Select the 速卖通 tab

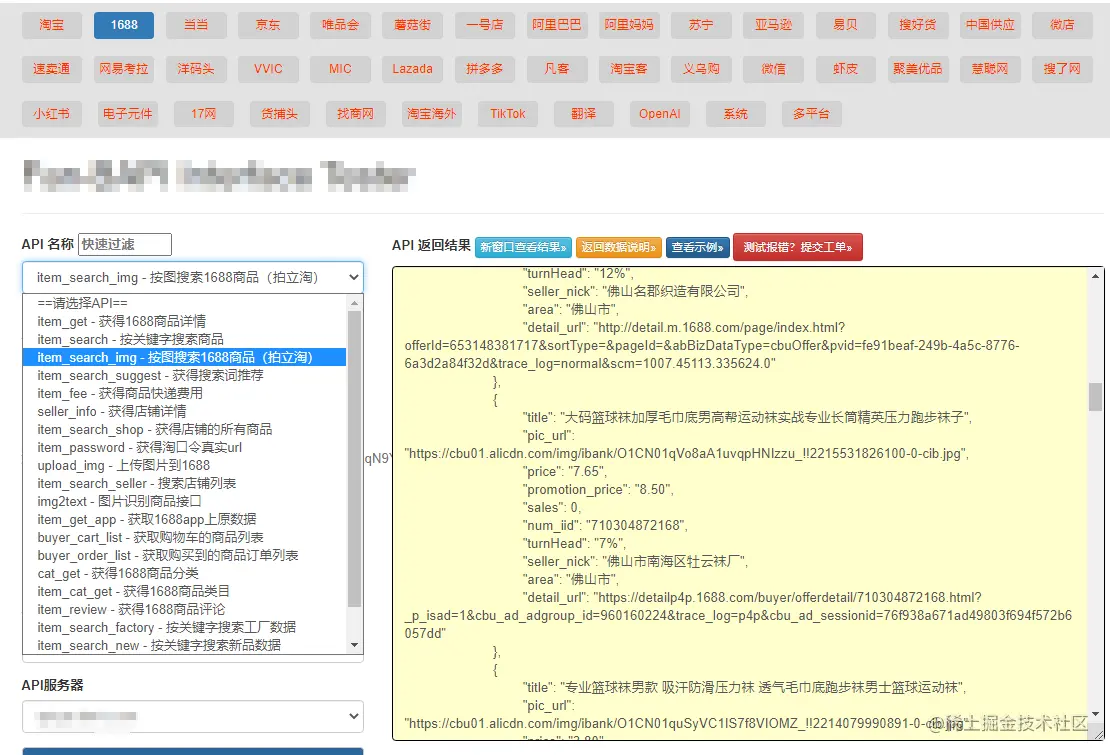52,69
